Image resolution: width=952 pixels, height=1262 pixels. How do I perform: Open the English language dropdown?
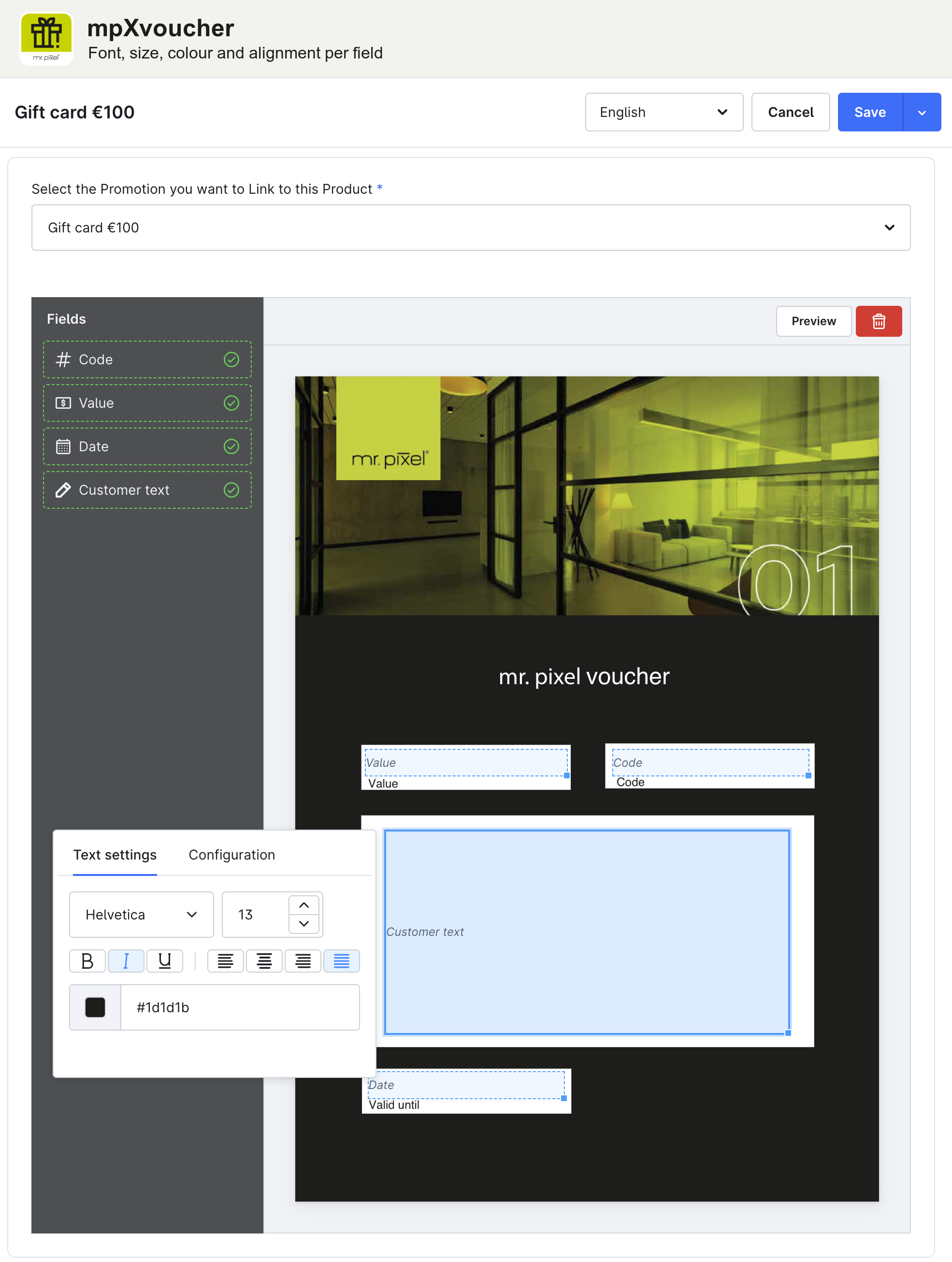point(664,113)
